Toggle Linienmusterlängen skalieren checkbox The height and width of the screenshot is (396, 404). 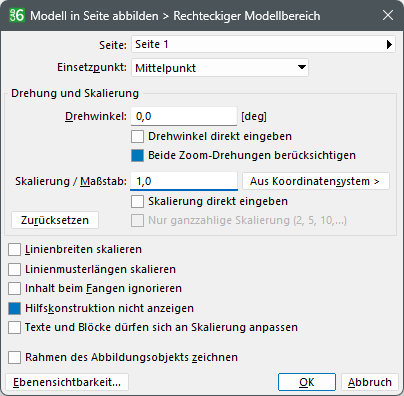coord(14,269)
